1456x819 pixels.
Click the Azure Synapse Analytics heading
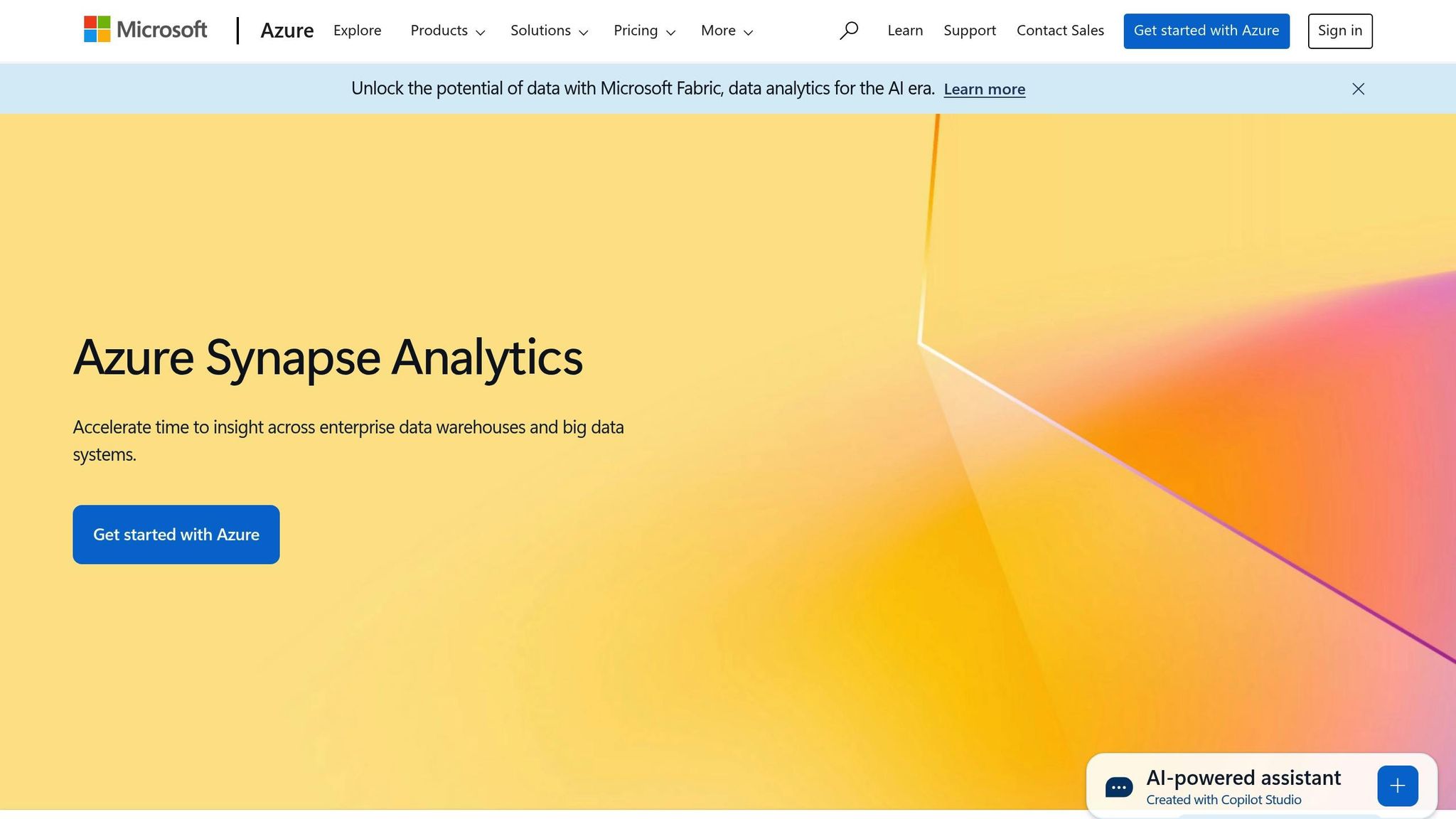click(328, 358)
